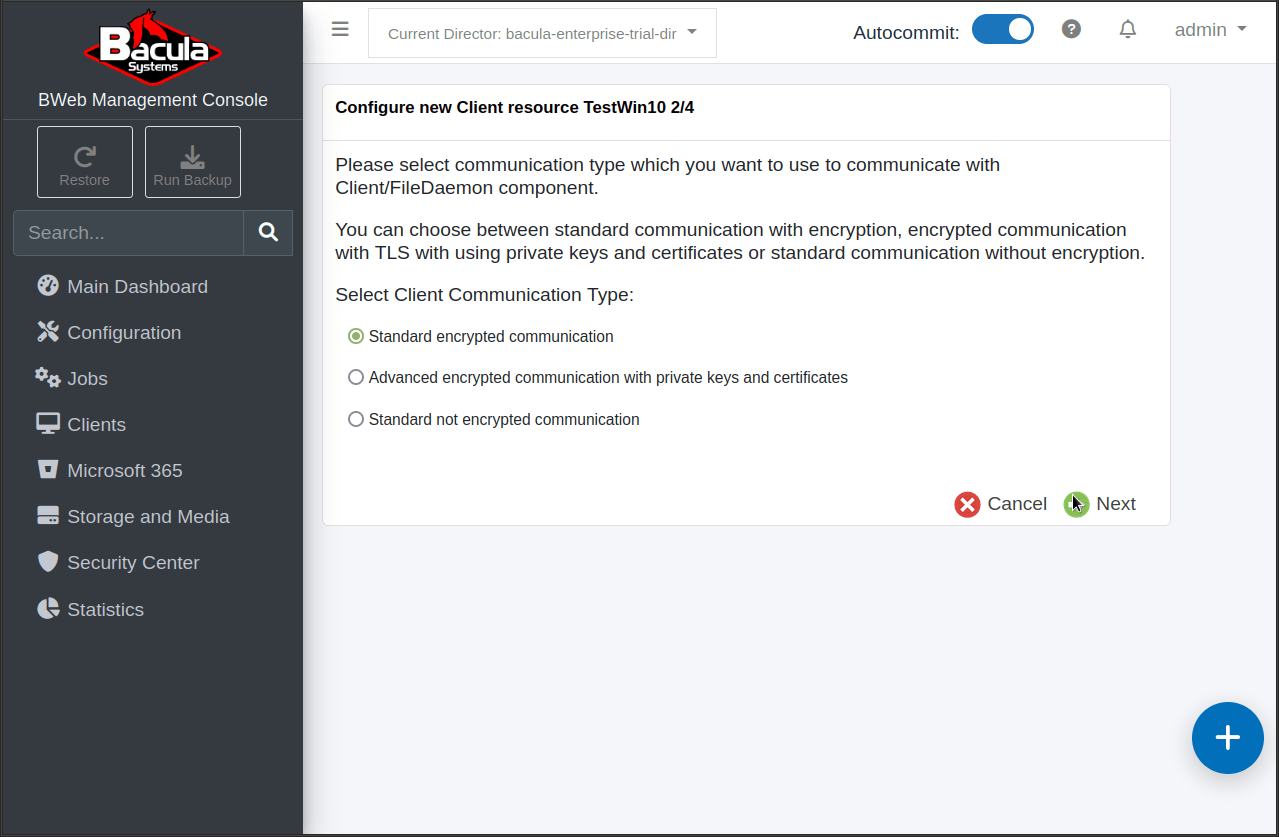Viewport: 1279px width, 837px height.
Task: Open help via question mark icon
Action: point(1071,29)
